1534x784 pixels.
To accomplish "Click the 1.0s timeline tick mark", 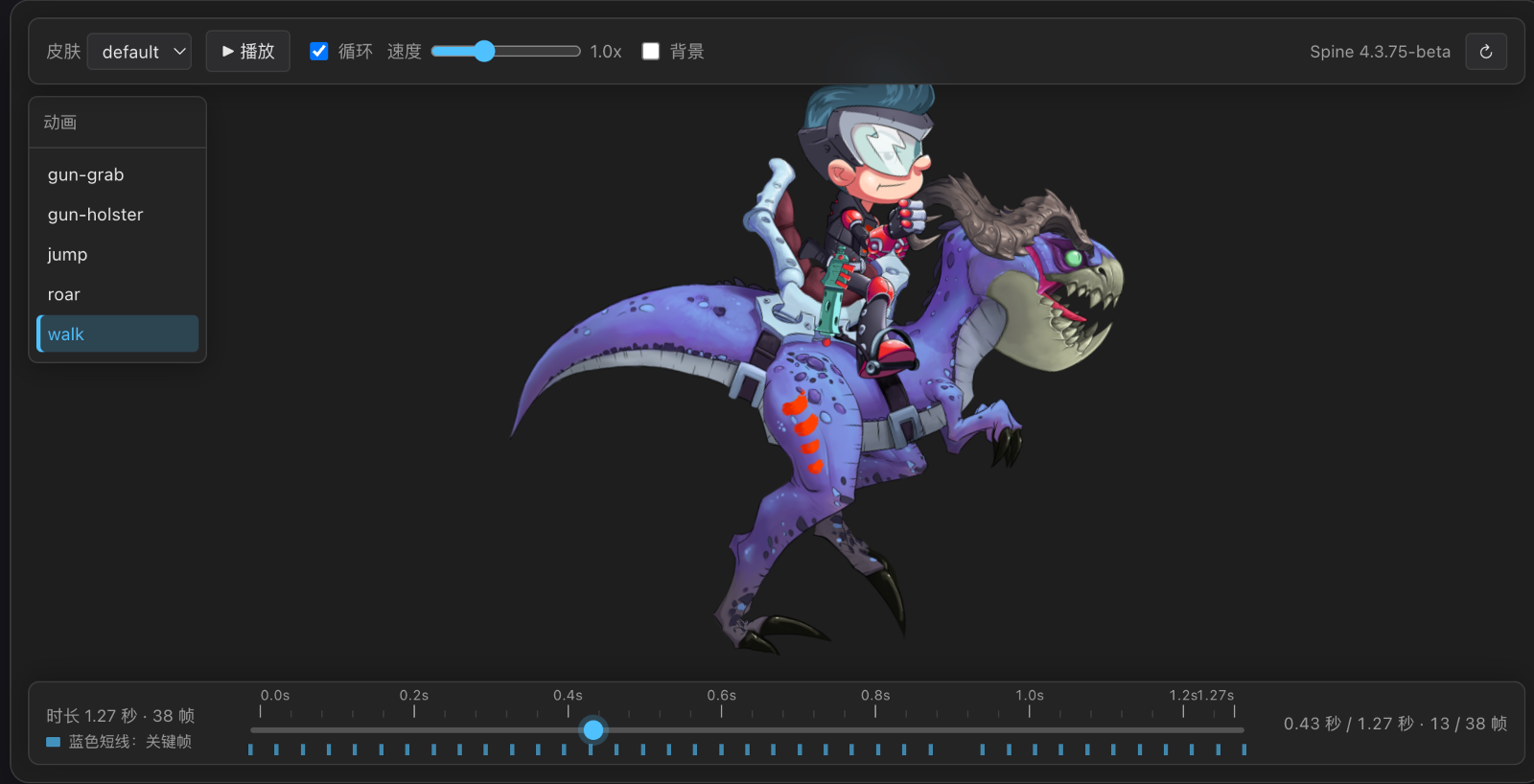I will 1030,711.
